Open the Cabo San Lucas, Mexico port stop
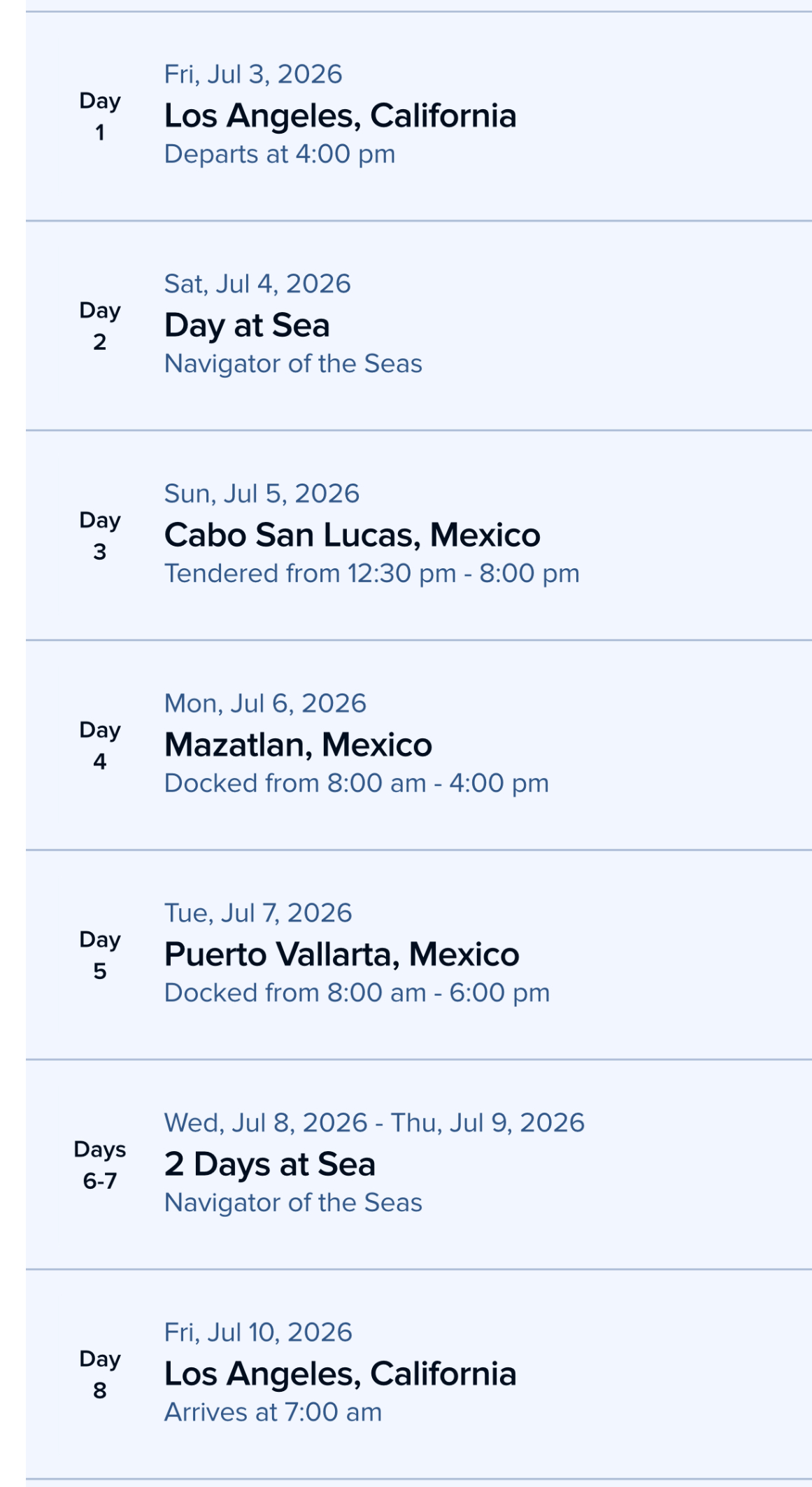The image size is (812, 1487). tap(352, 535)
